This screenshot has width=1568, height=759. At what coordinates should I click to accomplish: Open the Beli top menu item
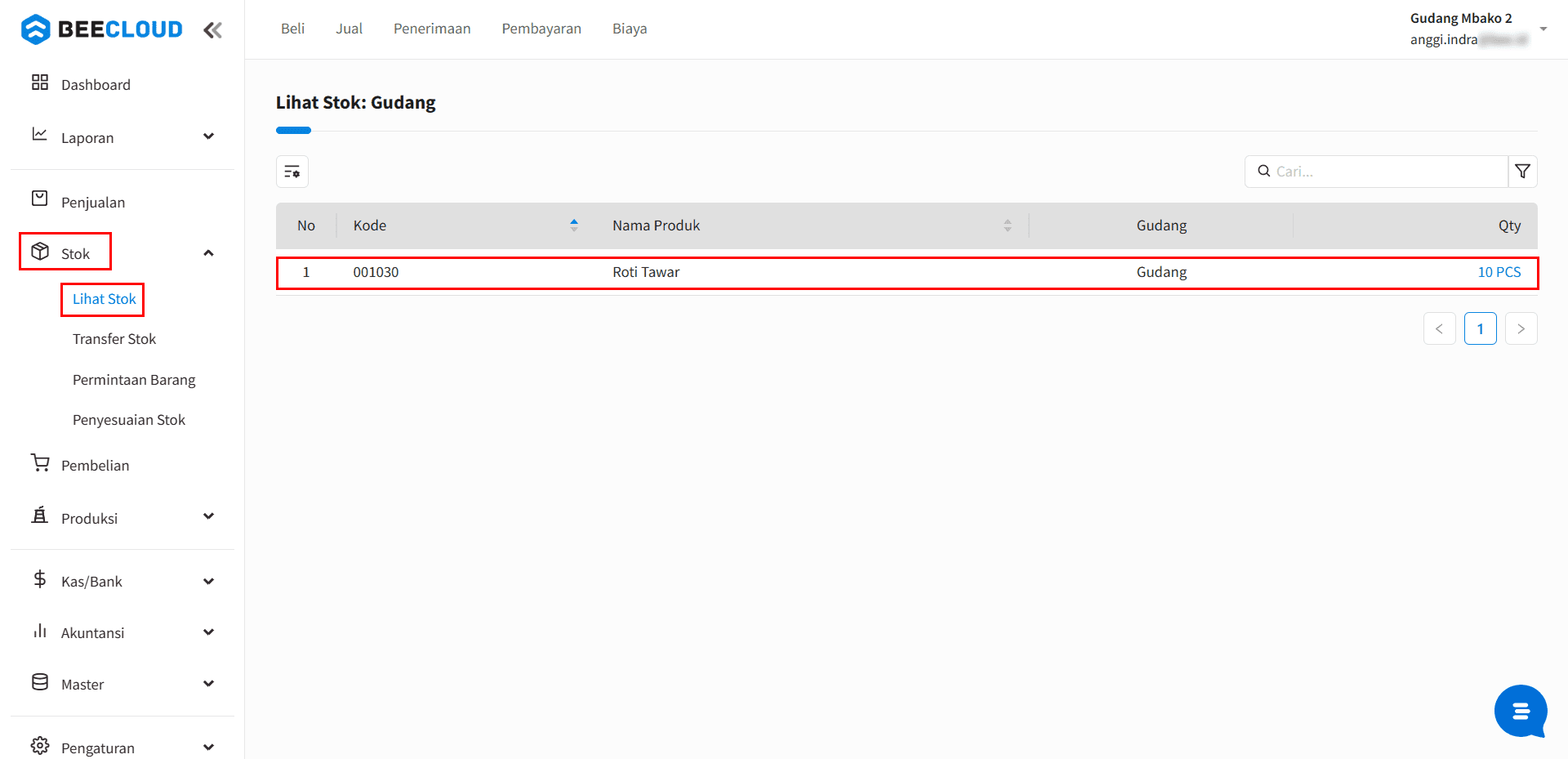click(x=292, y=29)
